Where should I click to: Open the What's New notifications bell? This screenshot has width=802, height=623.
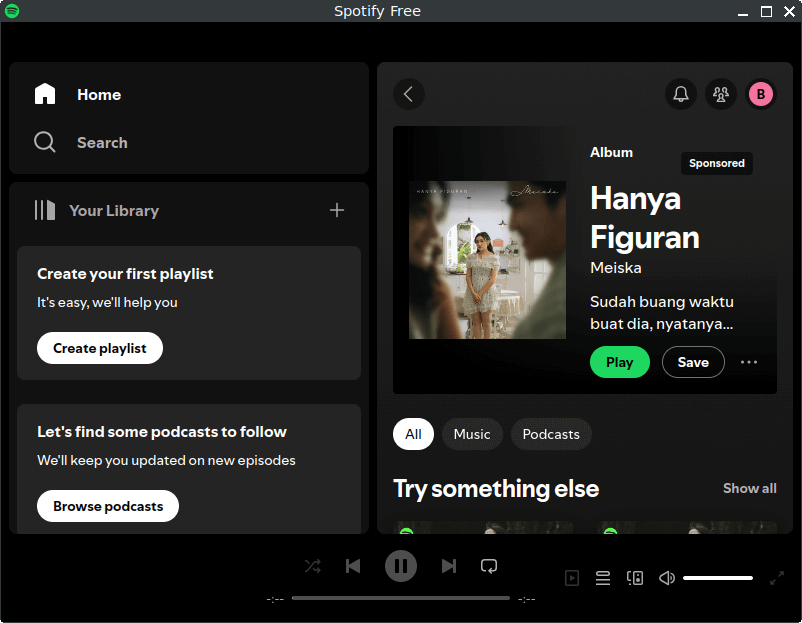click(x=680, y=94)
